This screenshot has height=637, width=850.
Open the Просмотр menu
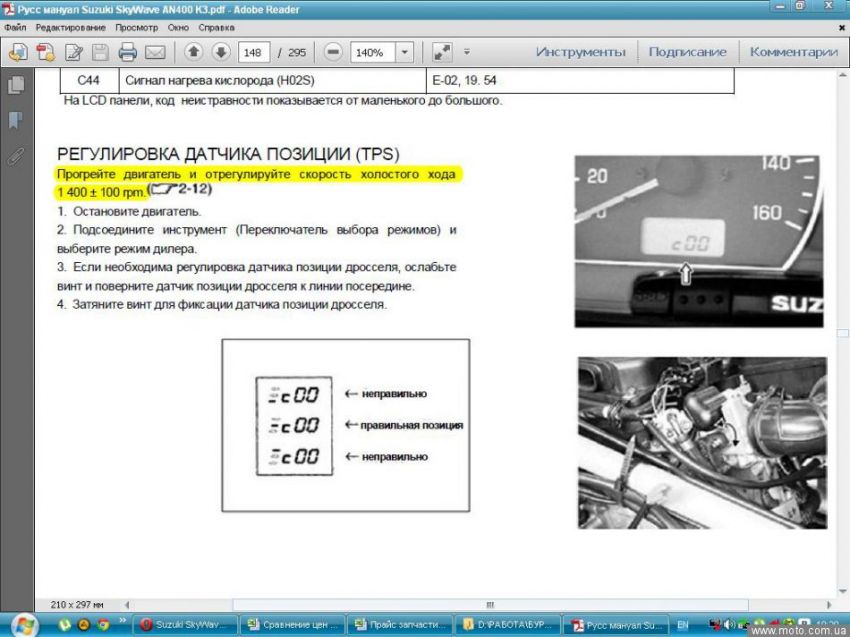pos(137,28)
